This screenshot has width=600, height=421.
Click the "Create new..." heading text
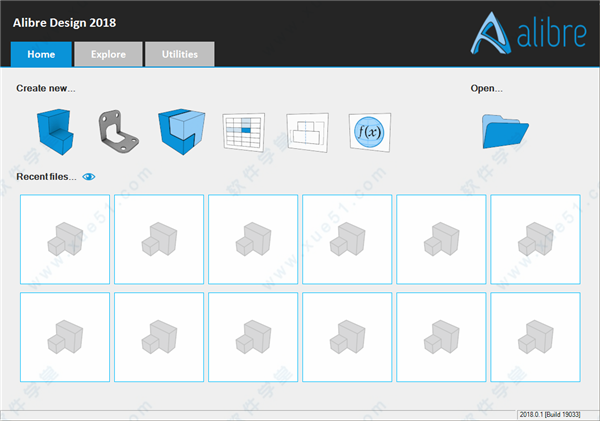(46, 88)
